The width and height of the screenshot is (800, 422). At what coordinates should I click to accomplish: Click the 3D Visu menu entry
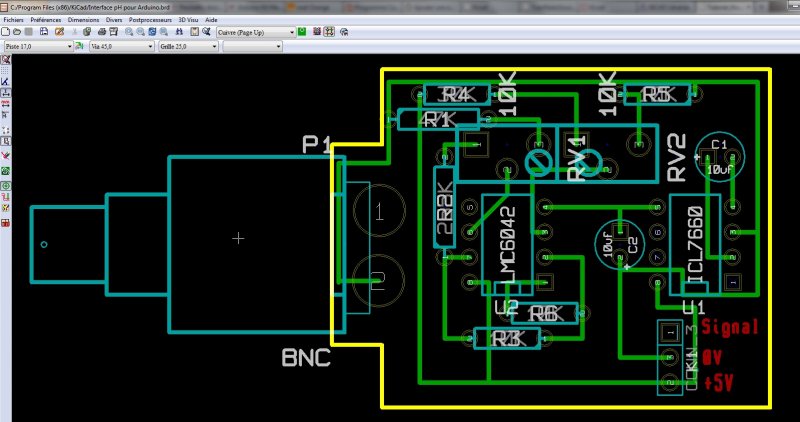click(188, 20)
